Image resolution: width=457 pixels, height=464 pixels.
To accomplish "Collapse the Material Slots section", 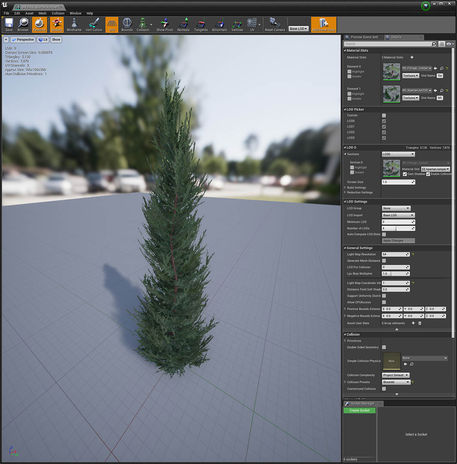I will (x=345, y=50).
